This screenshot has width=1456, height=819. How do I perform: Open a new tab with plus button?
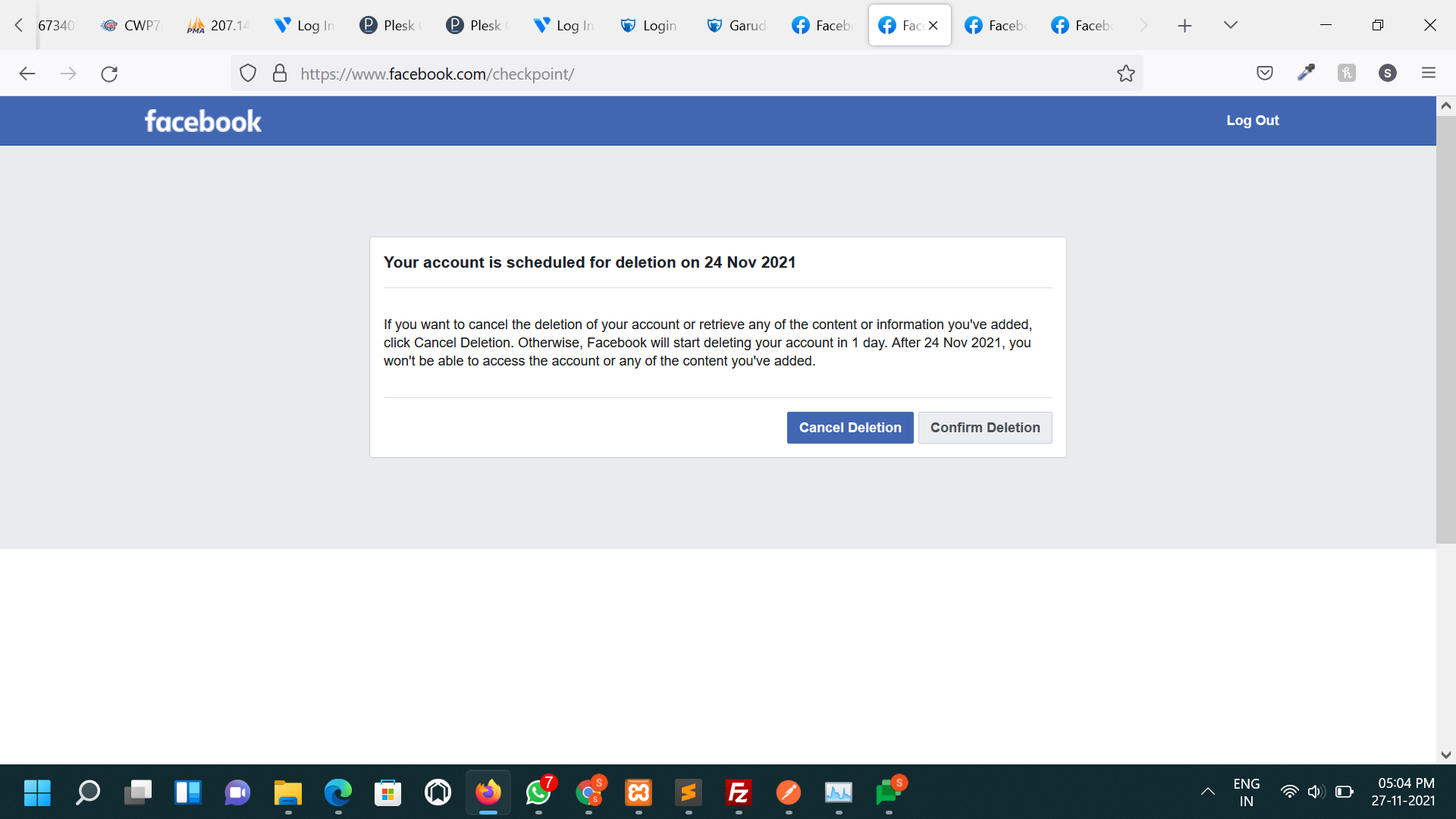coord(1185,26)
